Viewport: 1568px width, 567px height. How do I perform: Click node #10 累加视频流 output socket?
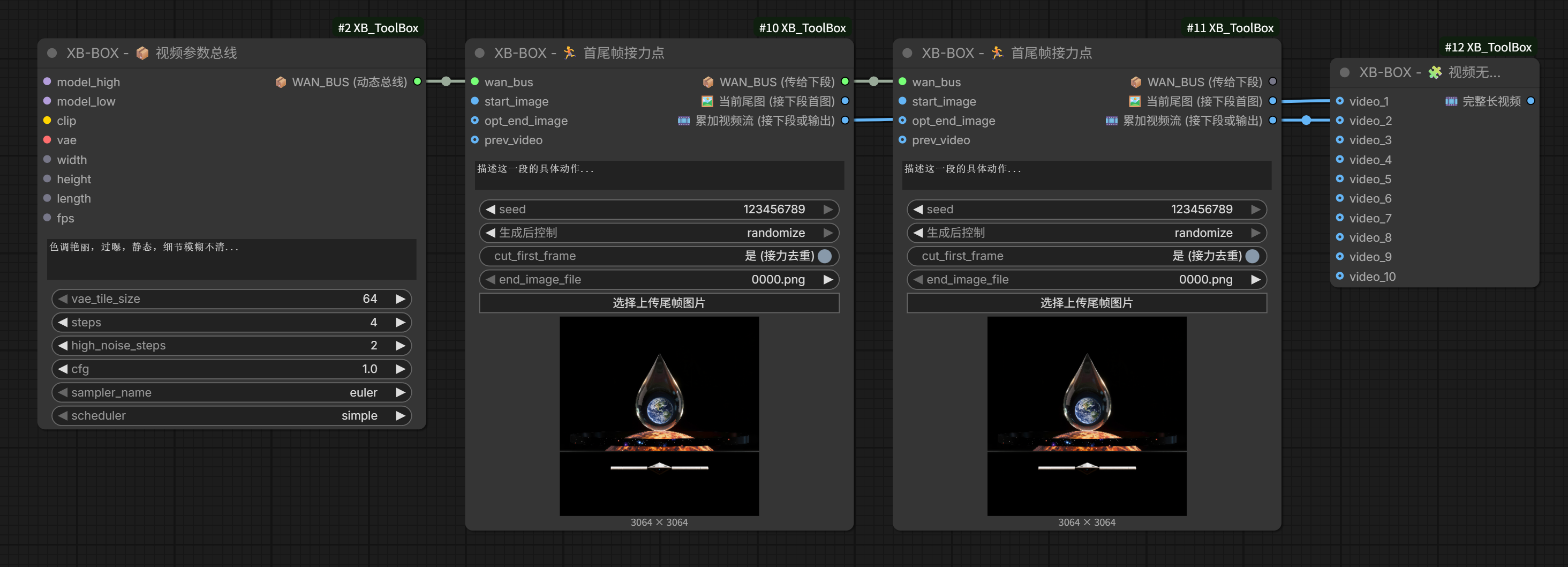click(x=845, y=121)
